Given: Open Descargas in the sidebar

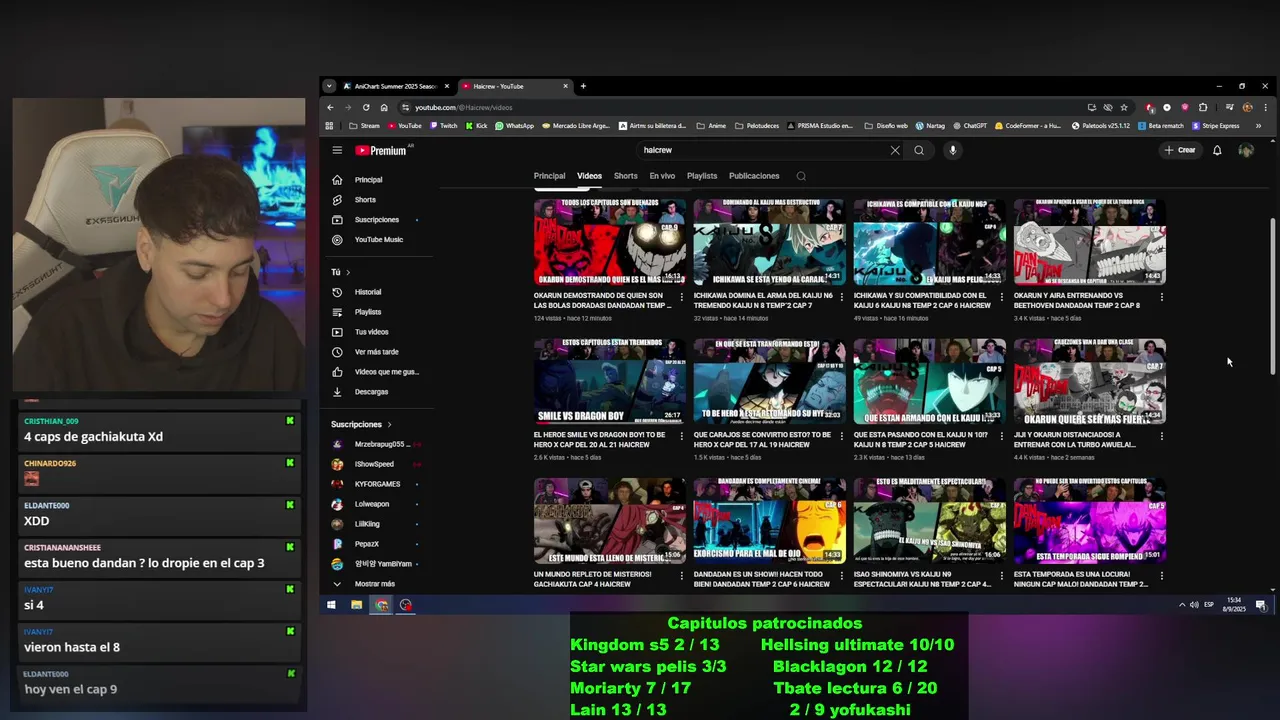Looking at the screenshot, I should pyautogui.click(x=372, y=392).
